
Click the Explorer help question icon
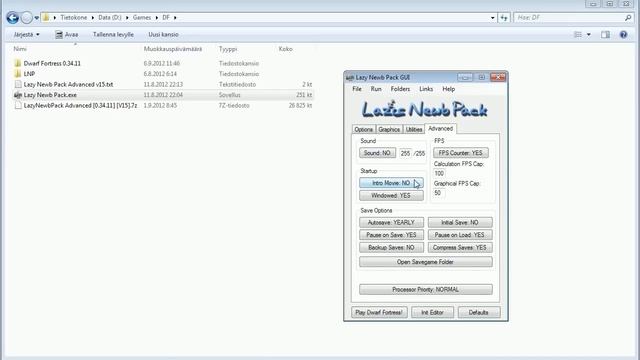coord(623,35)
